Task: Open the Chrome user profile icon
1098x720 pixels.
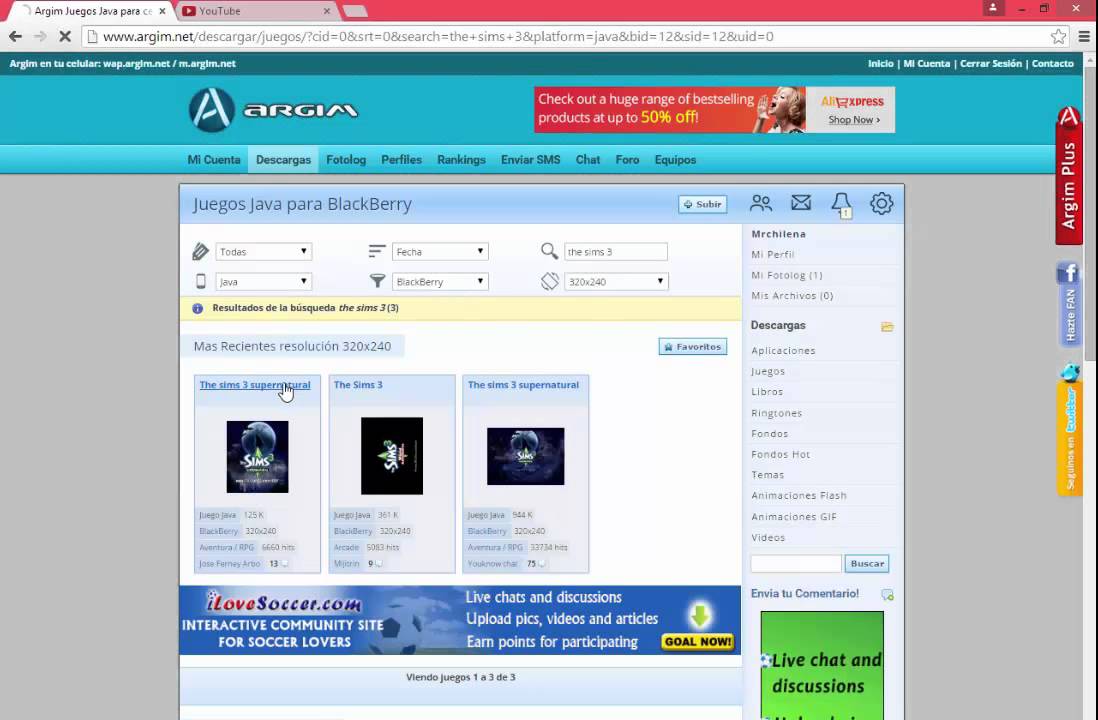Action: pos(992,8)
